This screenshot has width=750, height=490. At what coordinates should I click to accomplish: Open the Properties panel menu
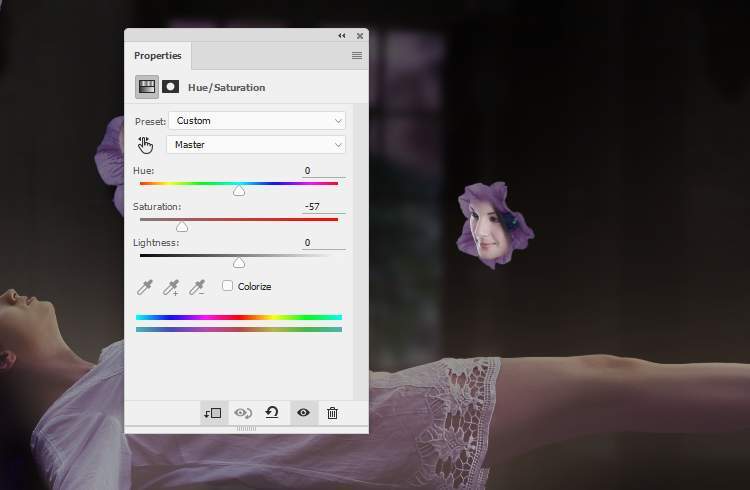pos(357,56)
